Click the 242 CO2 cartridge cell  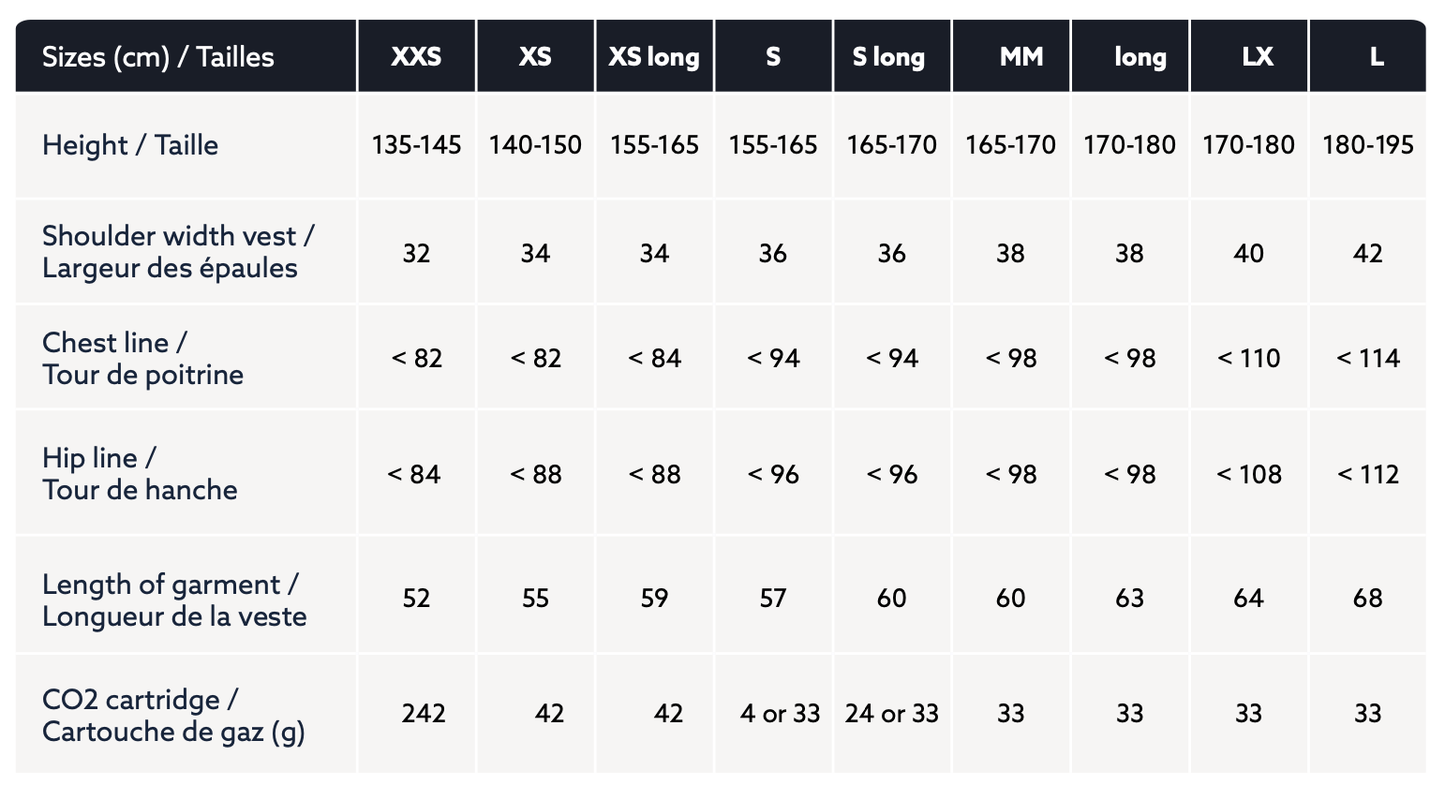coord(423,713)
